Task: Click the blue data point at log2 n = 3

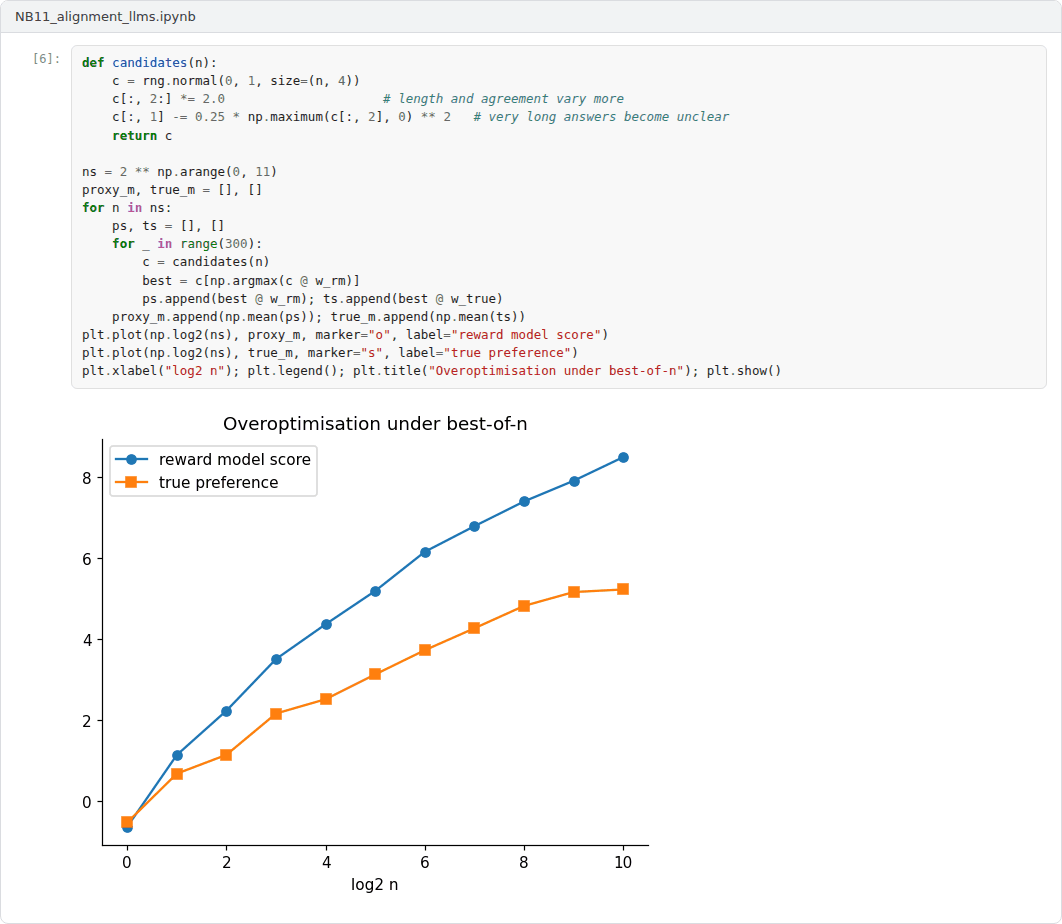Action: pyautogui.click(x=276, y=660)
